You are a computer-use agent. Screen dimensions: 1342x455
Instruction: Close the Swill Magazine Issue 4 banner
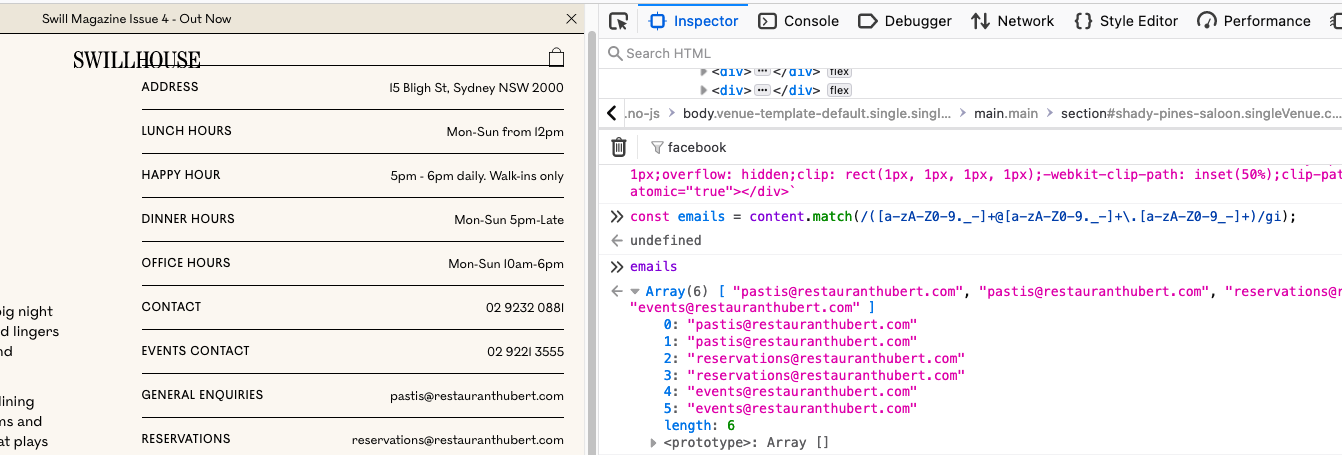pyautogui.click(x=572, y=19)
